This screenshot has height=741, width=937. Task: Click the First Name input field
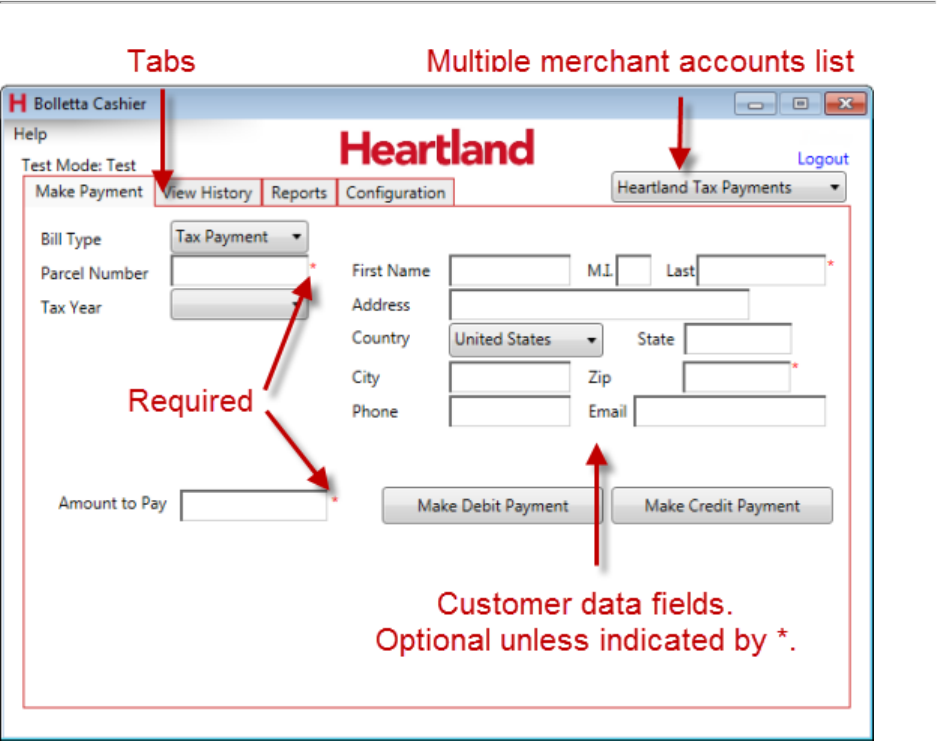click(510, 271)
